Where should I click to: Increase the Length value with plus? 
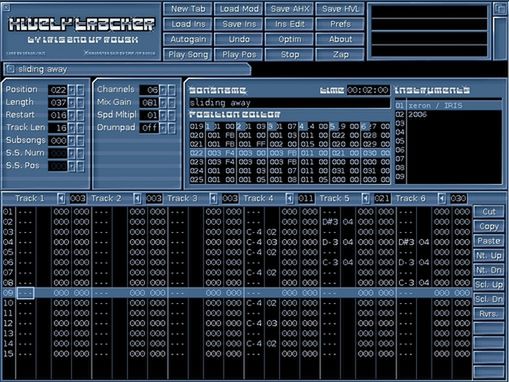point(72,102)
